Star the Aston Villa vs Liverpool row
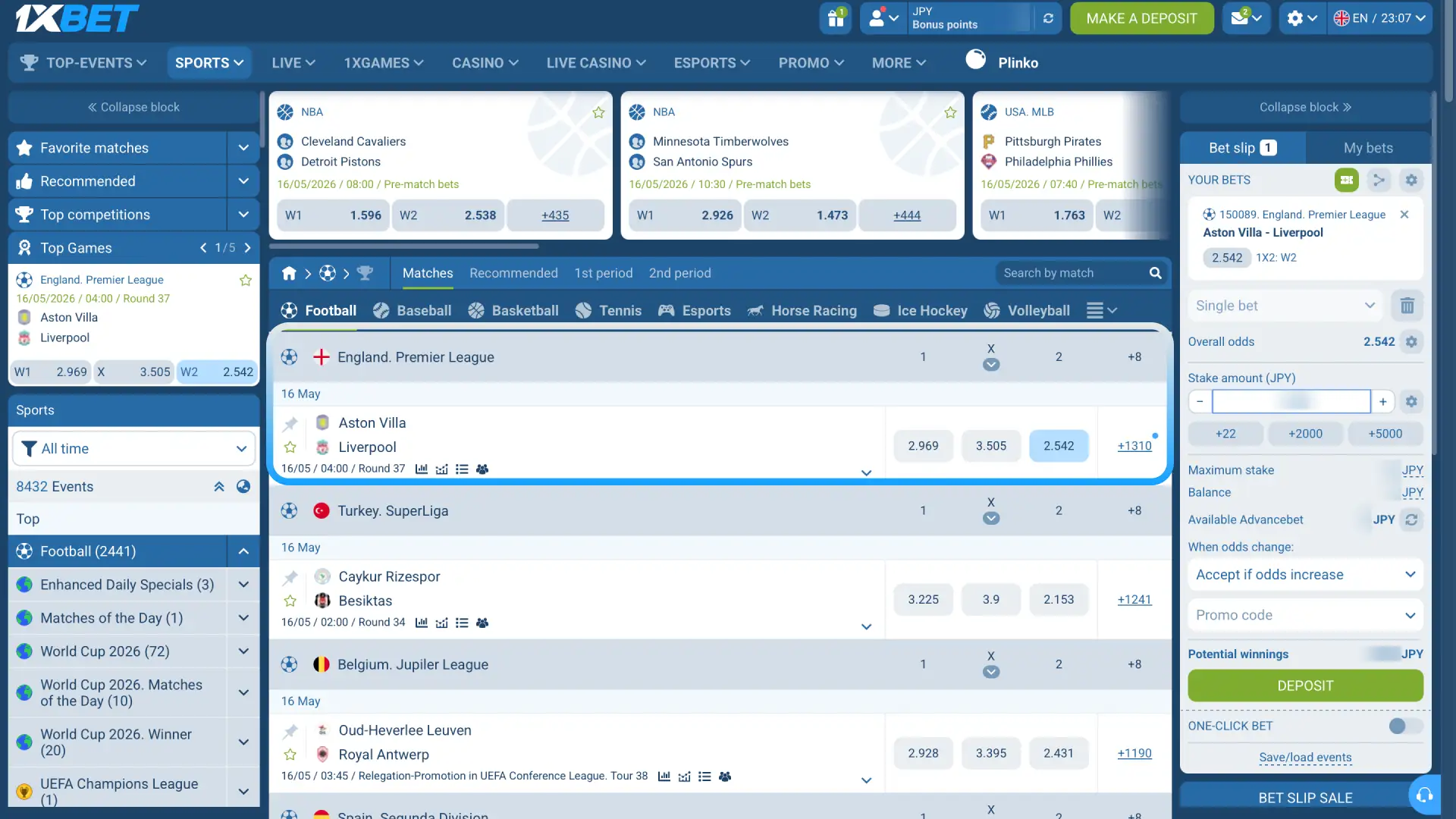Viewport: 1456px width, 819px height. point(290,447)
